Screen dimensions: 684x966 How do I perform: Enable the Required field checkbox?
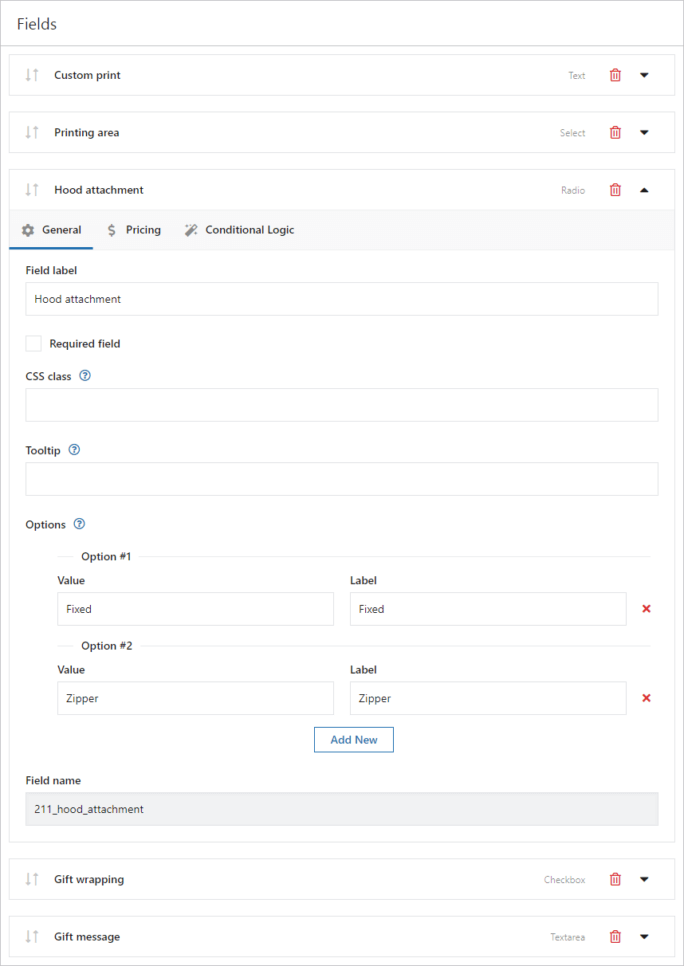[33, 343]
